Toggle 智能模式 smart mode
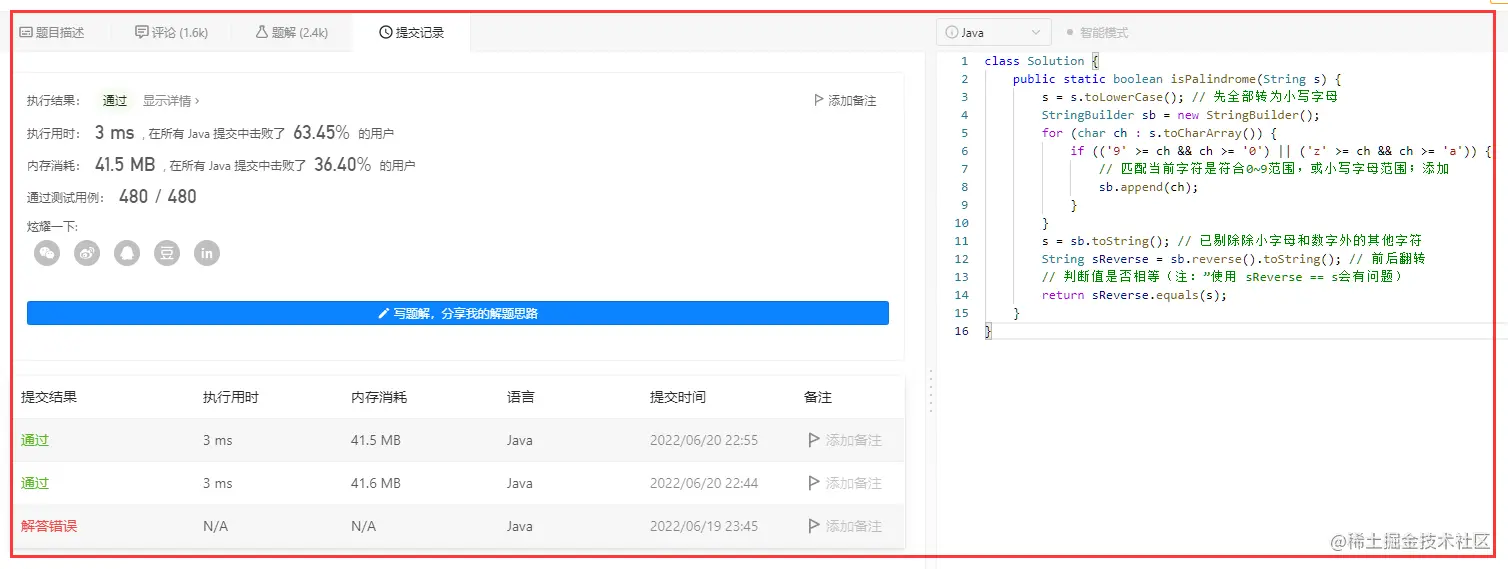1508x569 pixels. click(1097, 32)
